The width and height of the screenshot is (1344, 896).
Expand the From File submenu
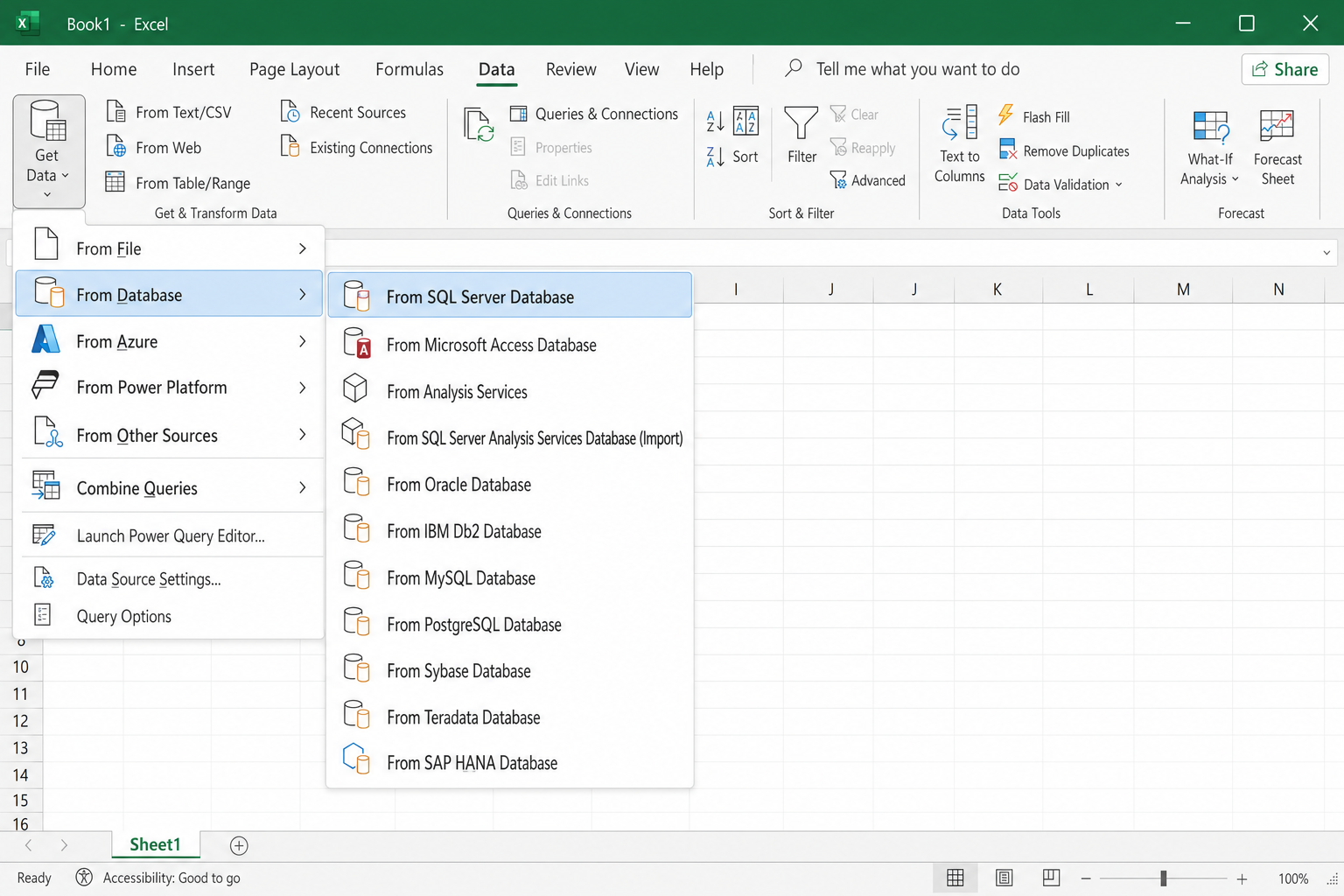coord(170,248)
